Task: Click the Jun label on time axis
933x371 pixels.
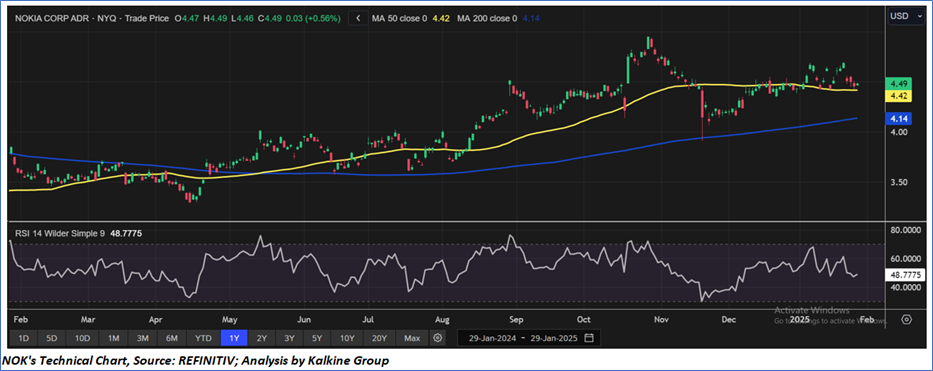Action: click(x=304, y=319)
